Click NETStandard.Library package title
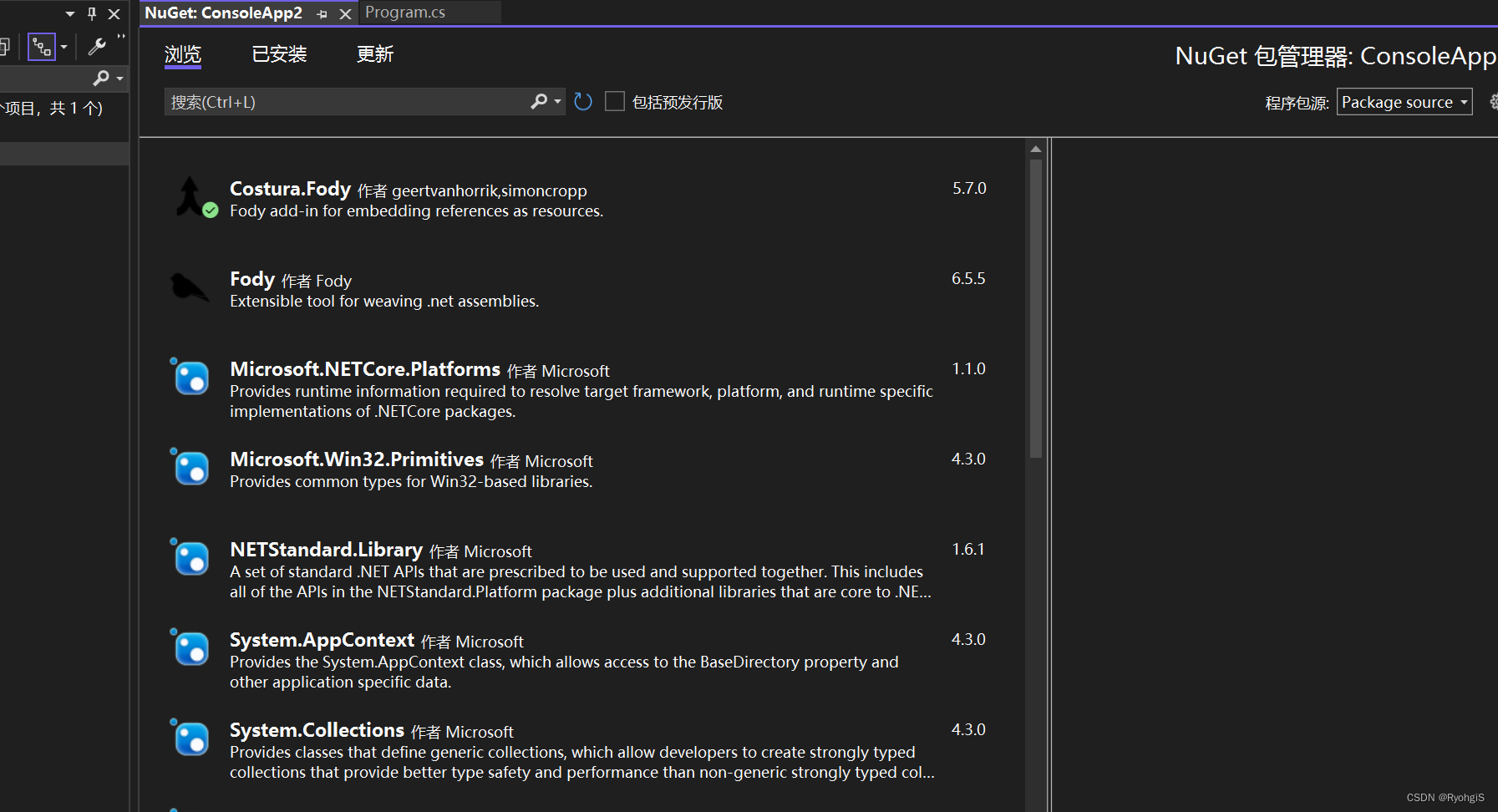The width and height of the screenshot is (1498, 812). [326, 550]
